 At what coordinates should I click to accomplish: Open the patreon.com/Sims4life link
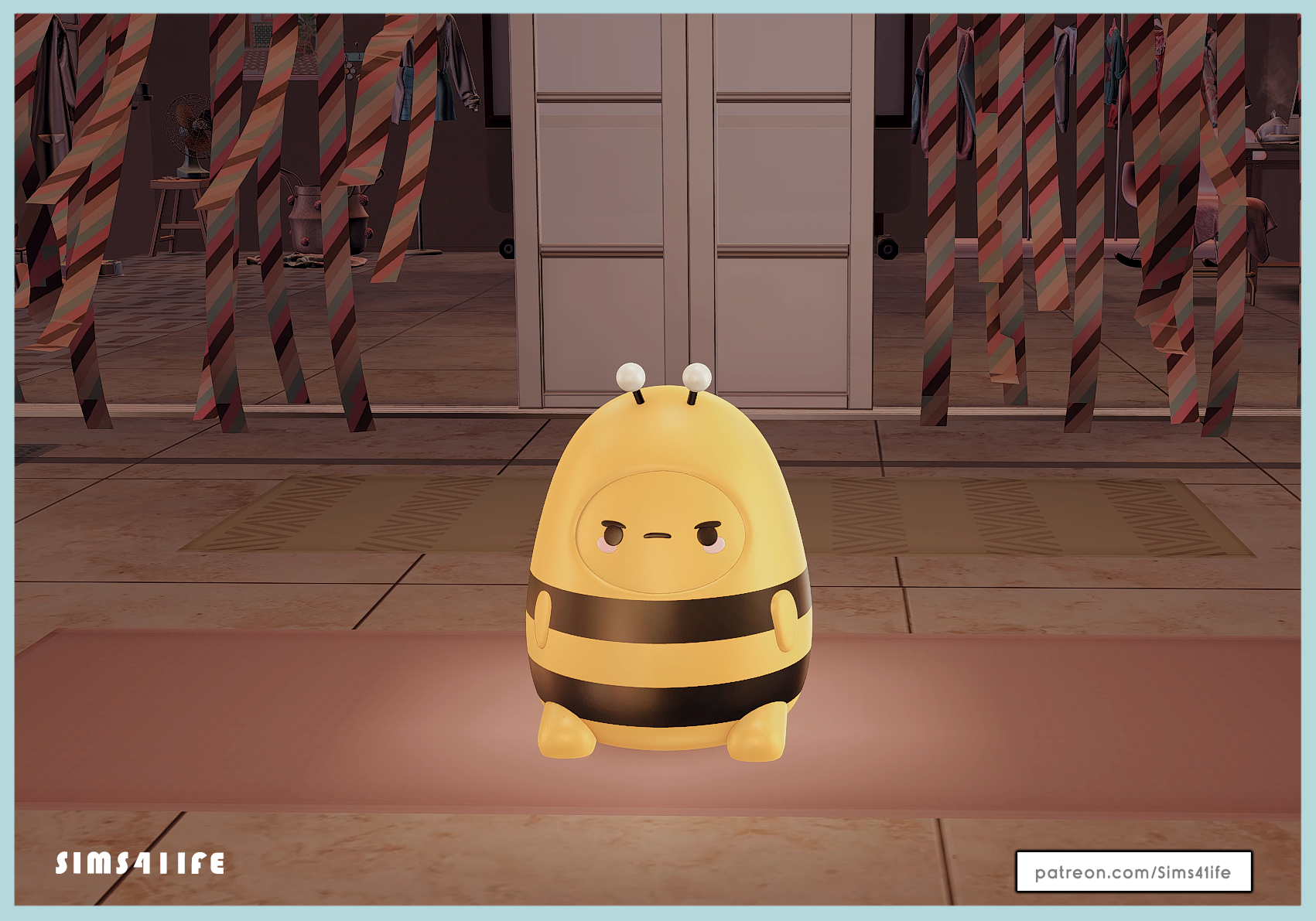point(1133,872)
